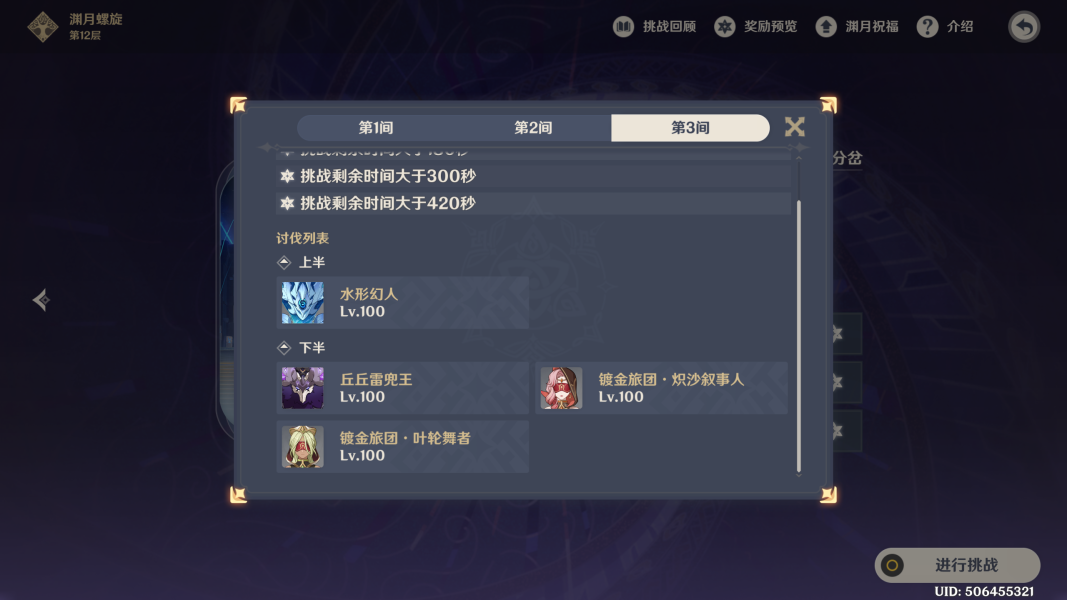Select the 第3间 tab
The image size is (1067, 600).
690,128
